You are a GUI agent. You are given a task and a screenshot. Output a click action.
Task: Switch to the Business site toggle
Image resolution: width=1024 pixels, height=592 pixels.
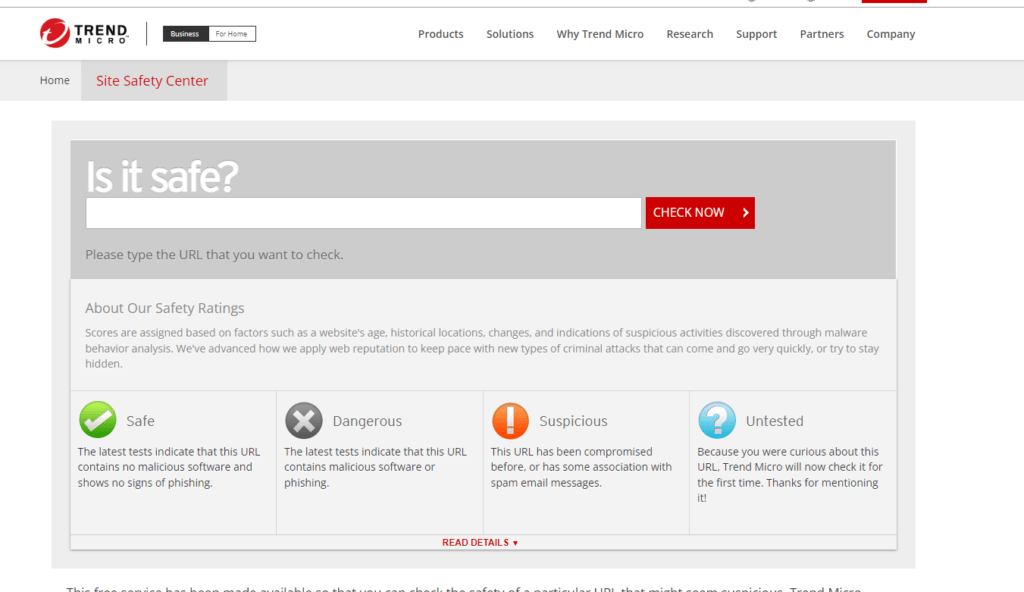185,34
